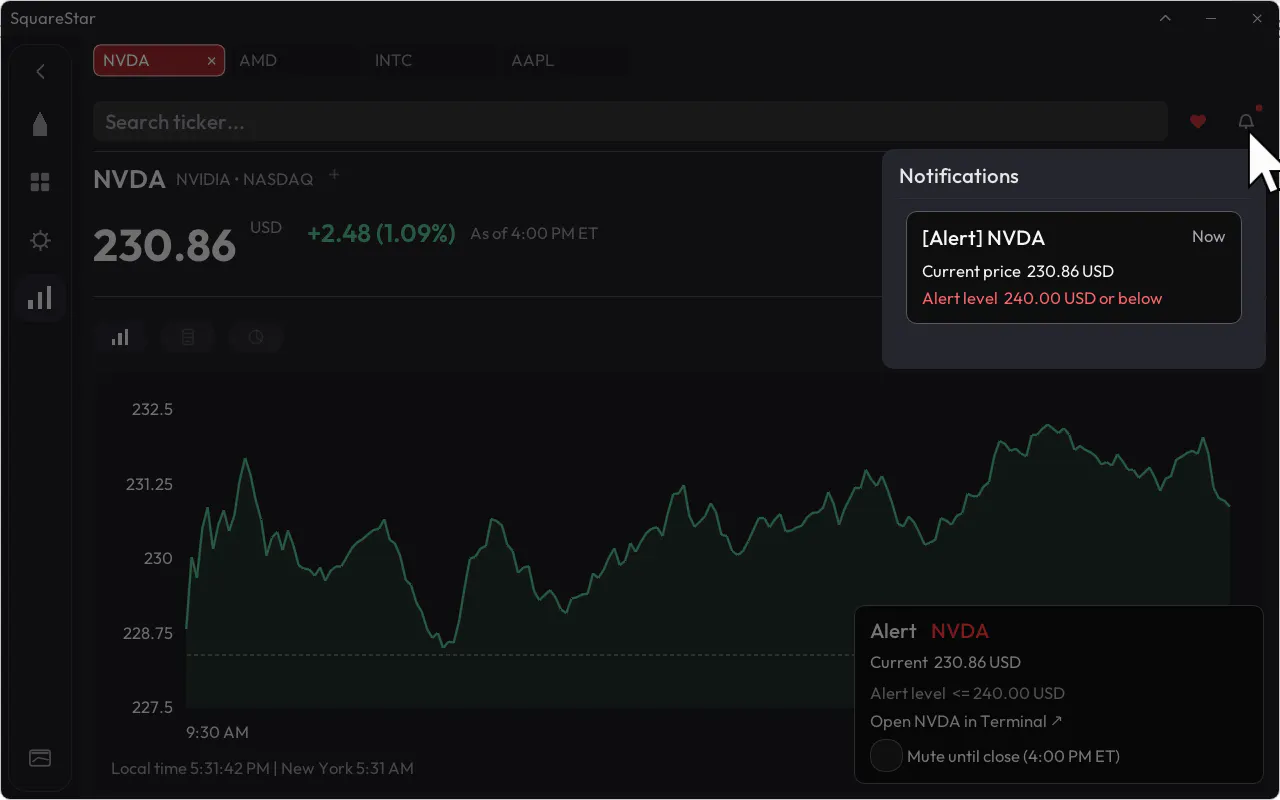
Task: Click the notifications bell icon
Action: (x=1246, y=122)
